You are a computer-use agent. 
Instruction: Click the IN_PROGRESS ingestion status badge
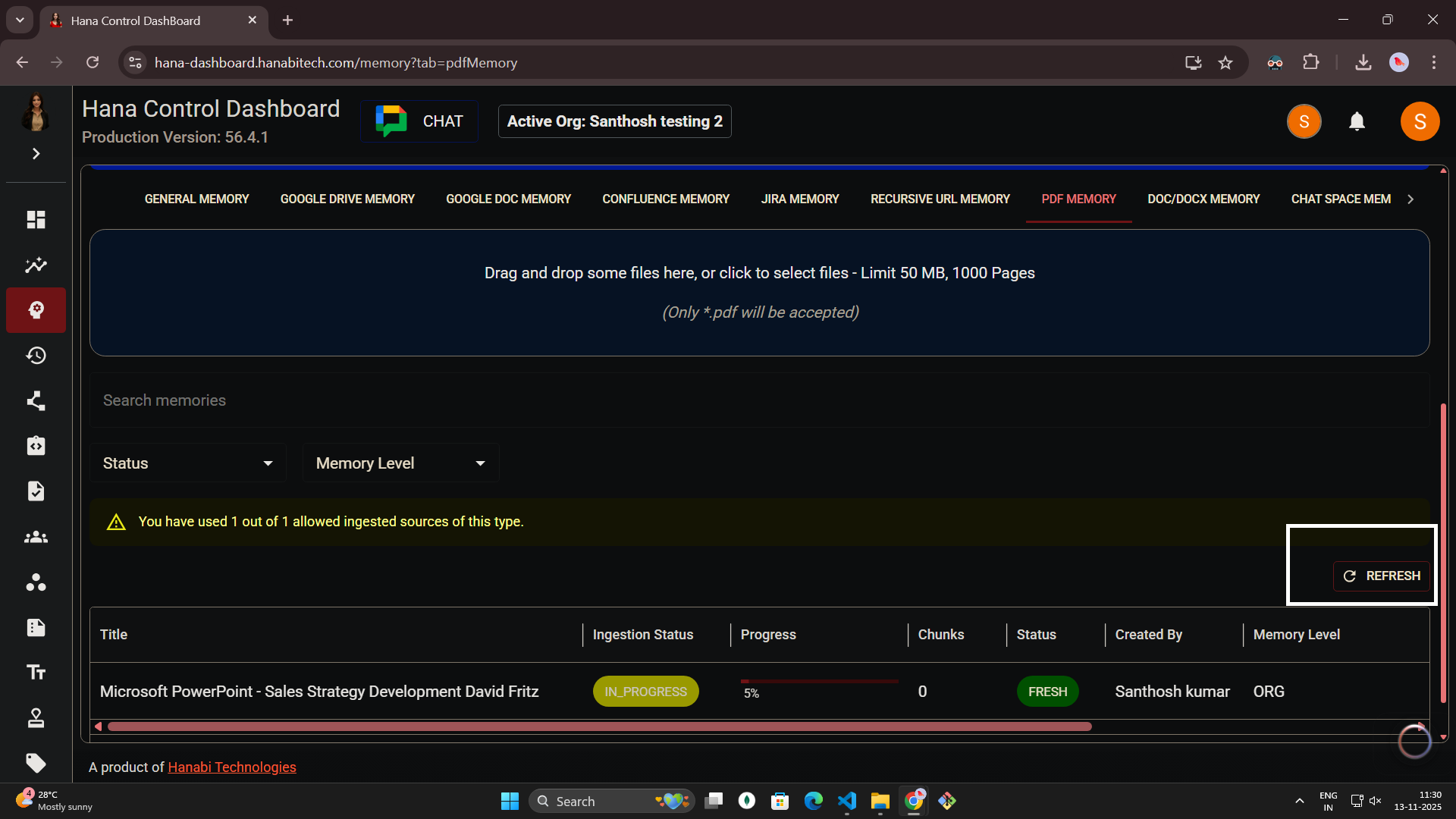pyautogui.click(x=645, y=691)
